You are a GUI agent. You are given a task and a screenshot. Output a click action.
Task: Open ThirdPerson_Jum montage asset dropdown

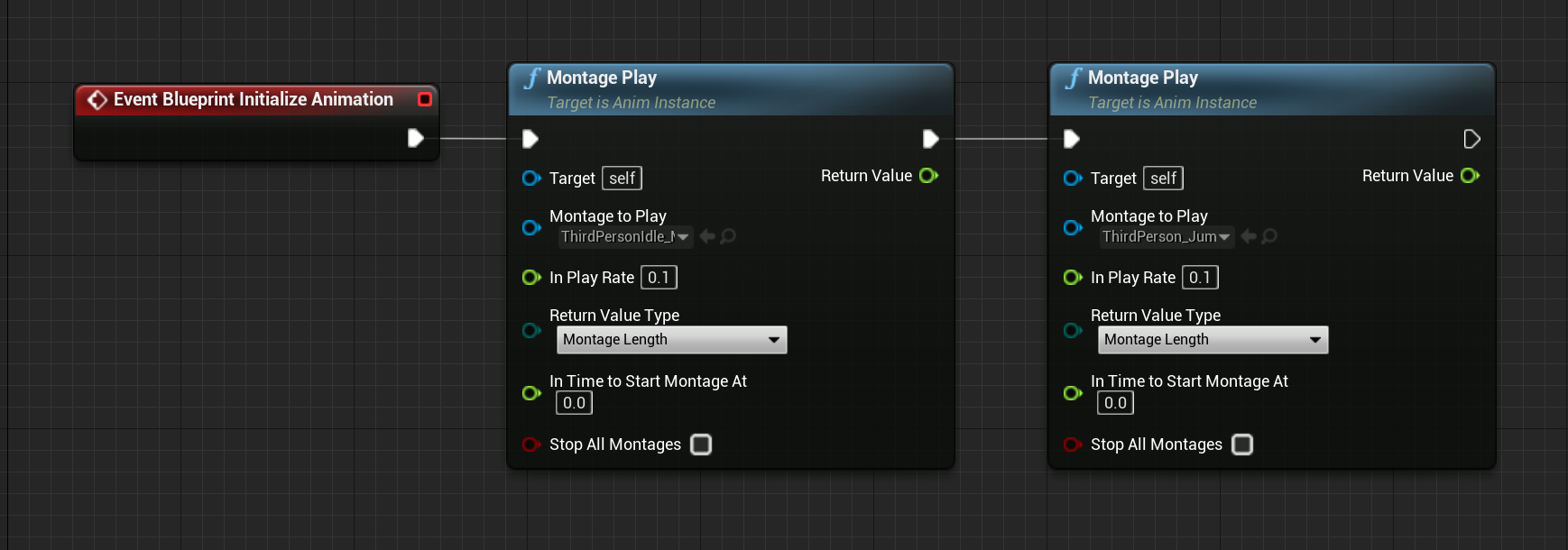click(1167, 236)
